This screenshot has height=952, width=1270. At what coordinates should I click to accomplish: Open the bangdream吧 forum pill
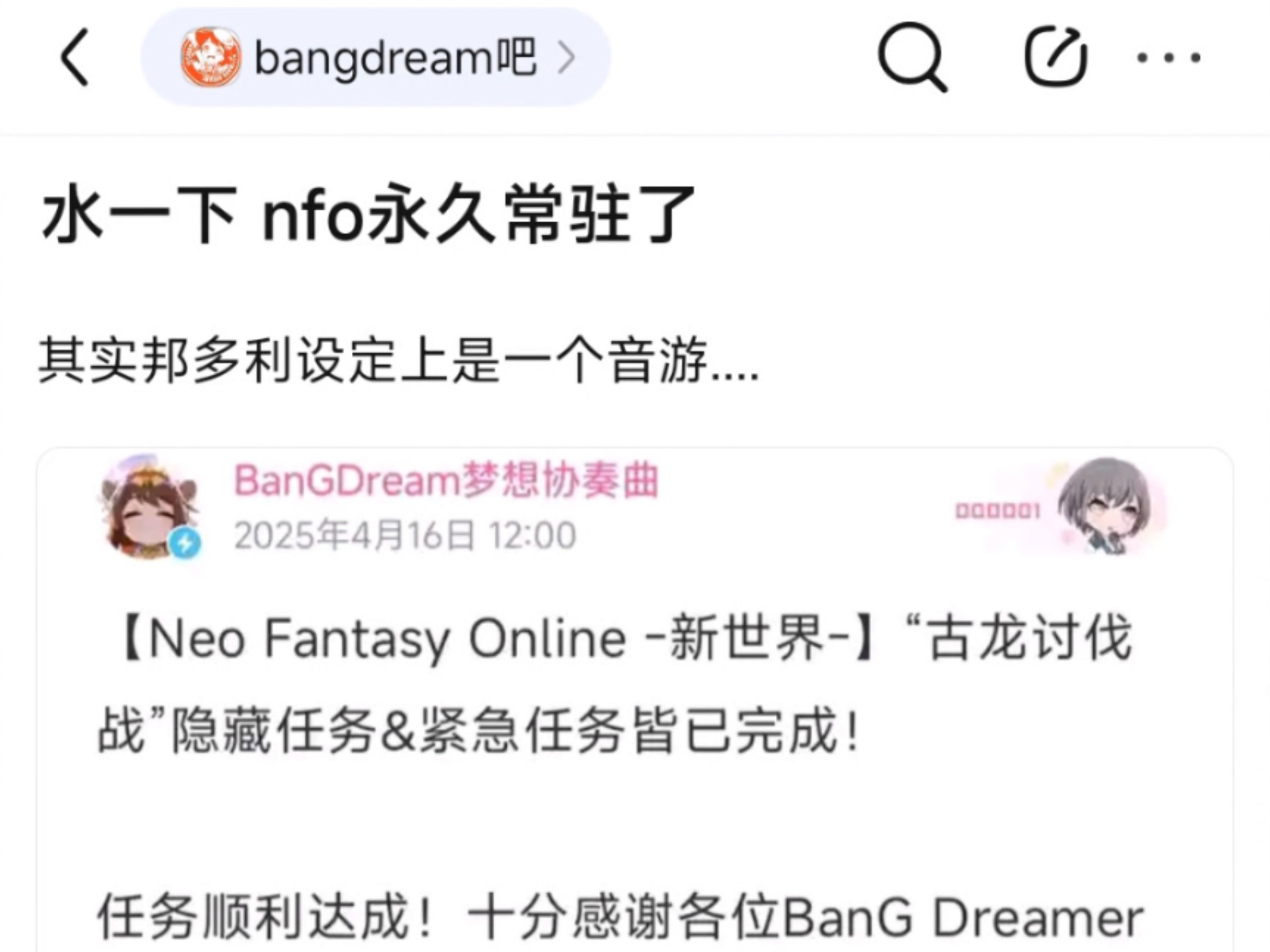click(x=376, y=58)
